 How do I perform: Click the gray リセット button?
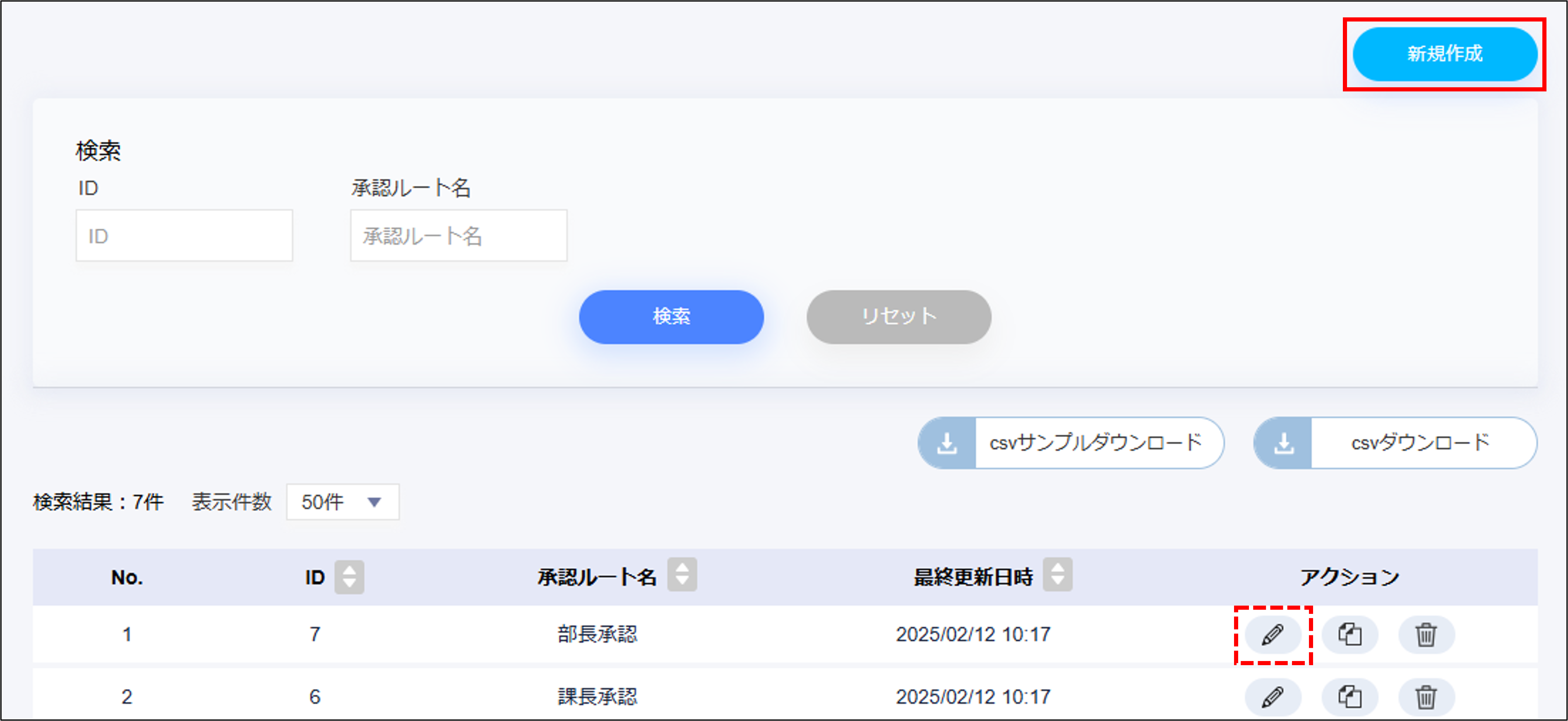point(898,316)
